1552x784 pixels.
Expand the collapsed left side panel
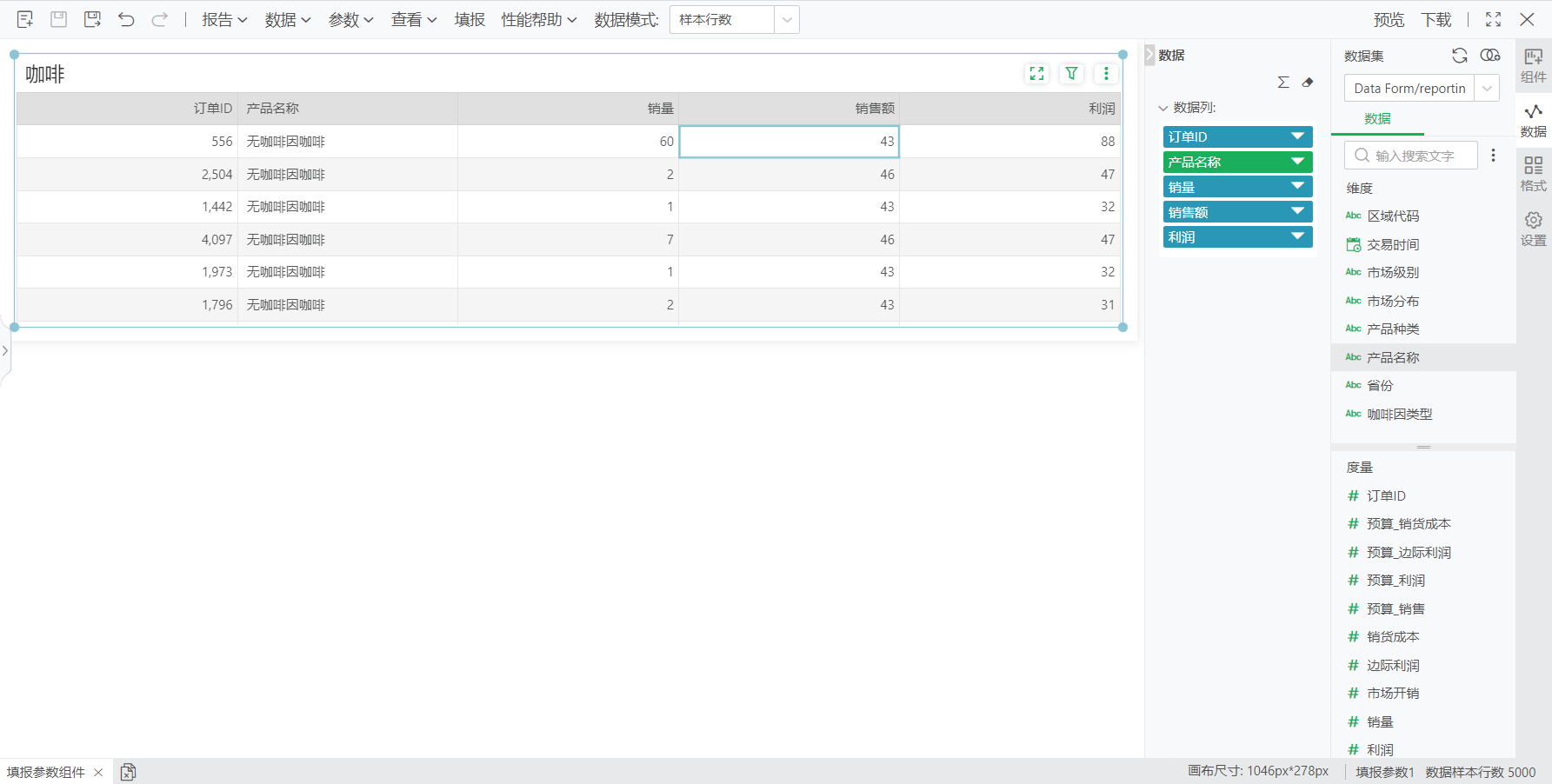click(5, 350)
